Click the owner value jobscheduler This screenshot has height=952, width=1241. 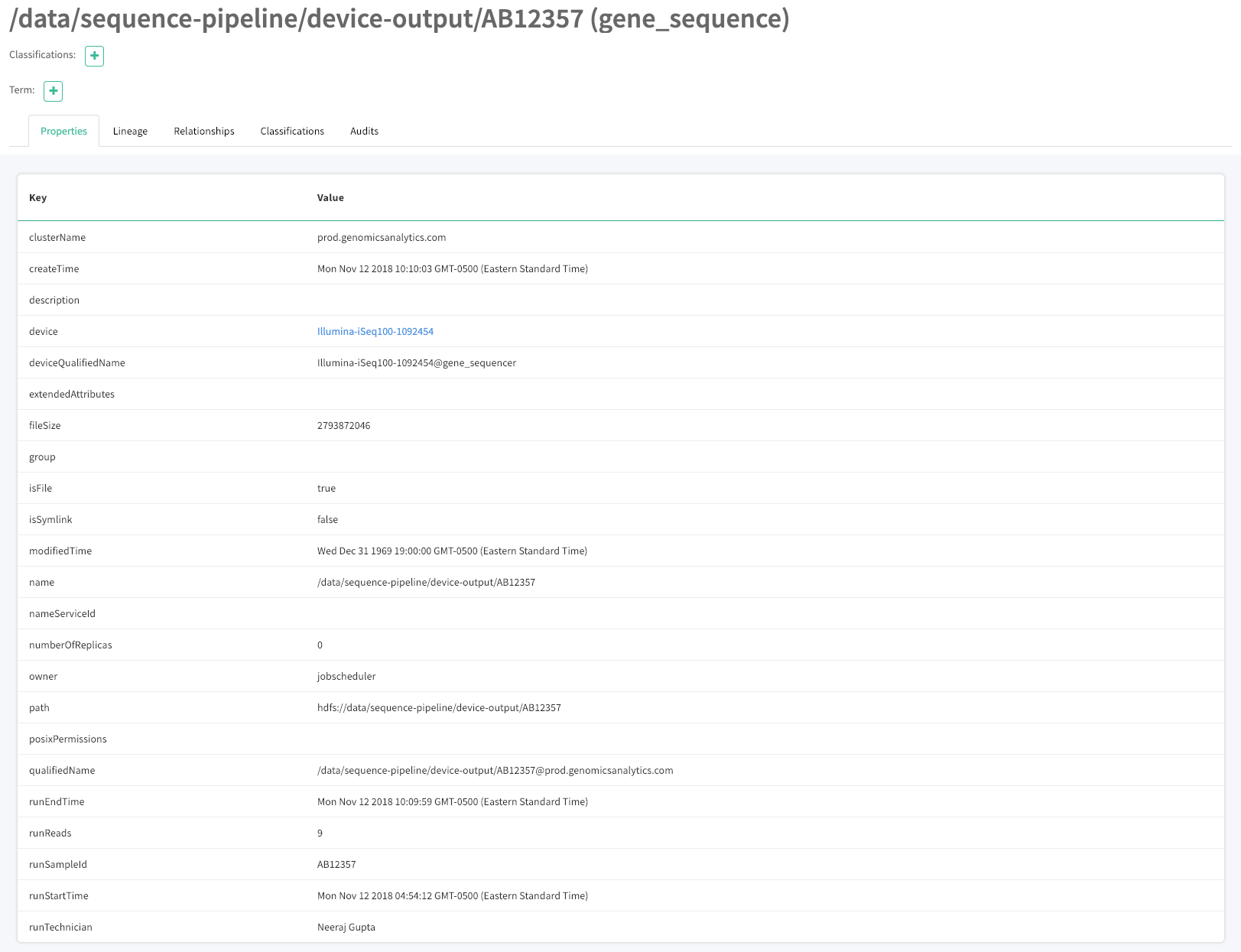point(346,676)
